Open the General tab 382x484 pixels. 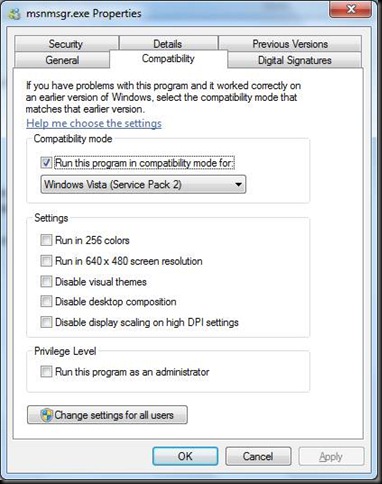pos(62,60)
